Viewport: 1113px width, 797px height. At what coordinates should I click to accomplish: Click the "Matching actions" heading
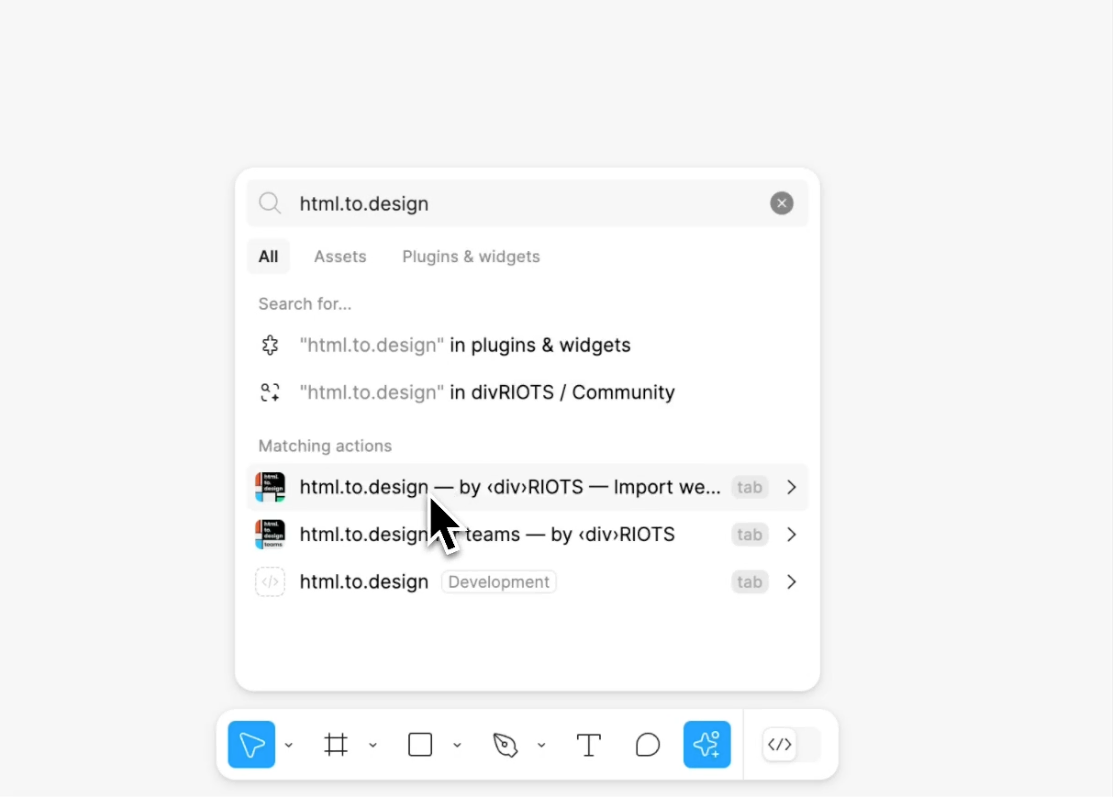pyautogui.click(x=325, y=446)
